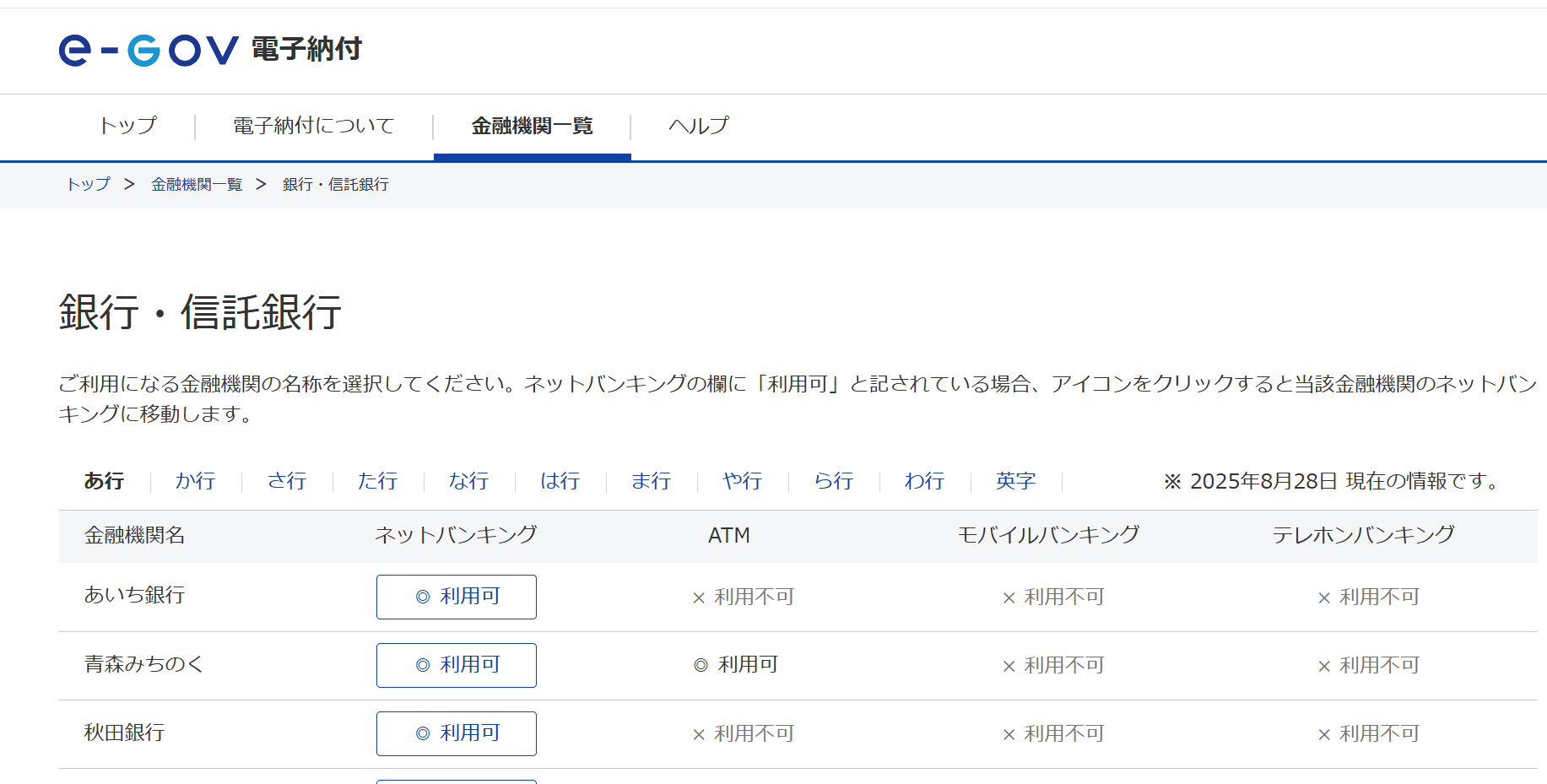Click 青森みちのく ATM 利用可 cell
Screen dimensions: 1547x784
point(736,665)
